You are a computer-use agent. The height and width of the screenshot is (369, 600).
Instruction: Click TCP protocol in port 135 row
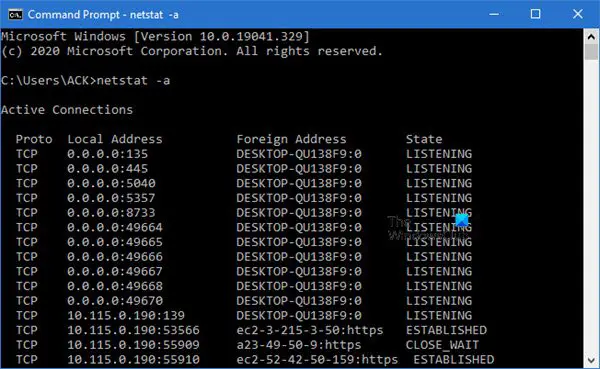pyautogui.click(x=27, y=154)
